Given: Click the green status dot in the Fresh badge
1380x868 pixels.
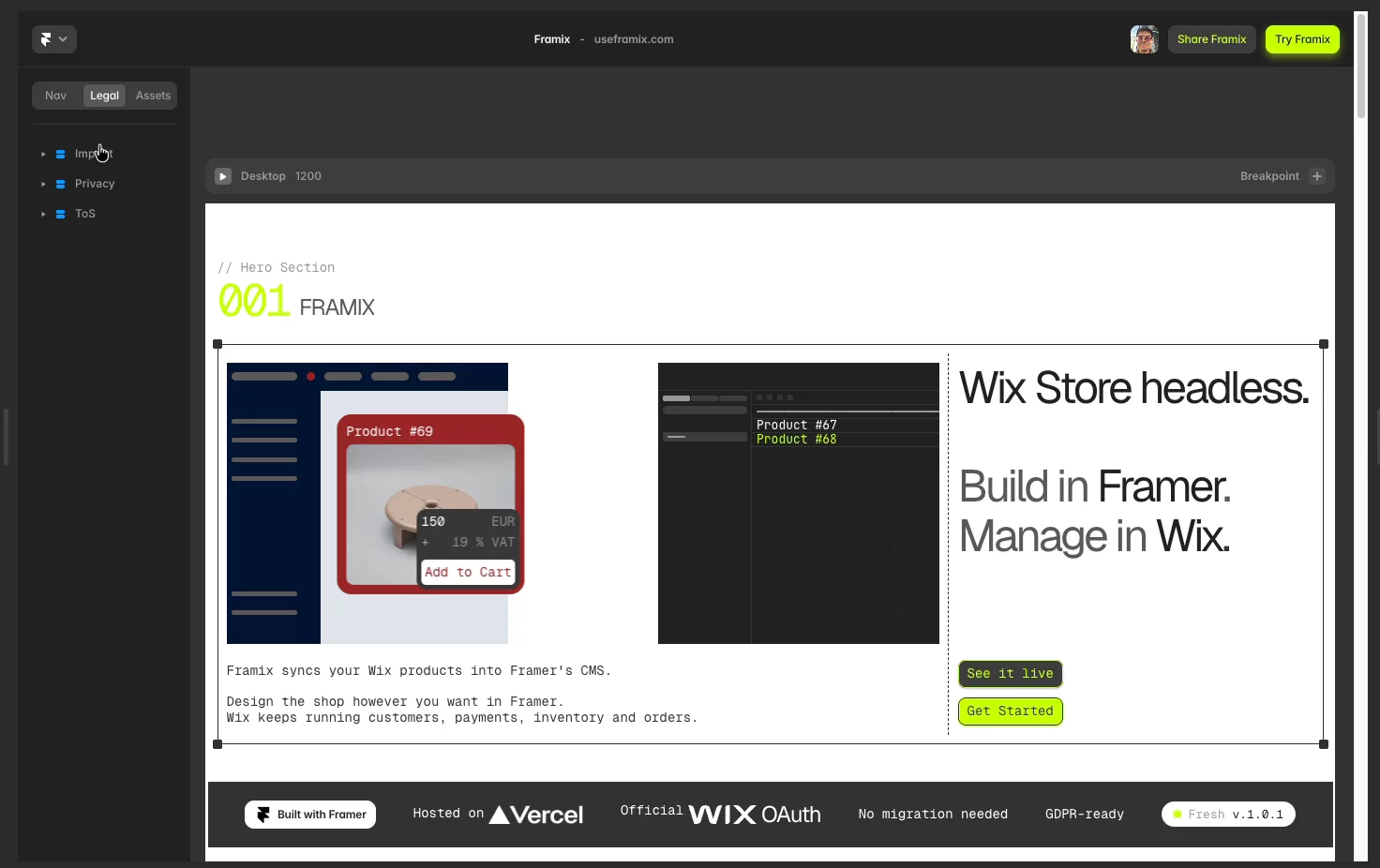Looking at the screenshot, I should pyautogui.click(x=1177, y=815).
